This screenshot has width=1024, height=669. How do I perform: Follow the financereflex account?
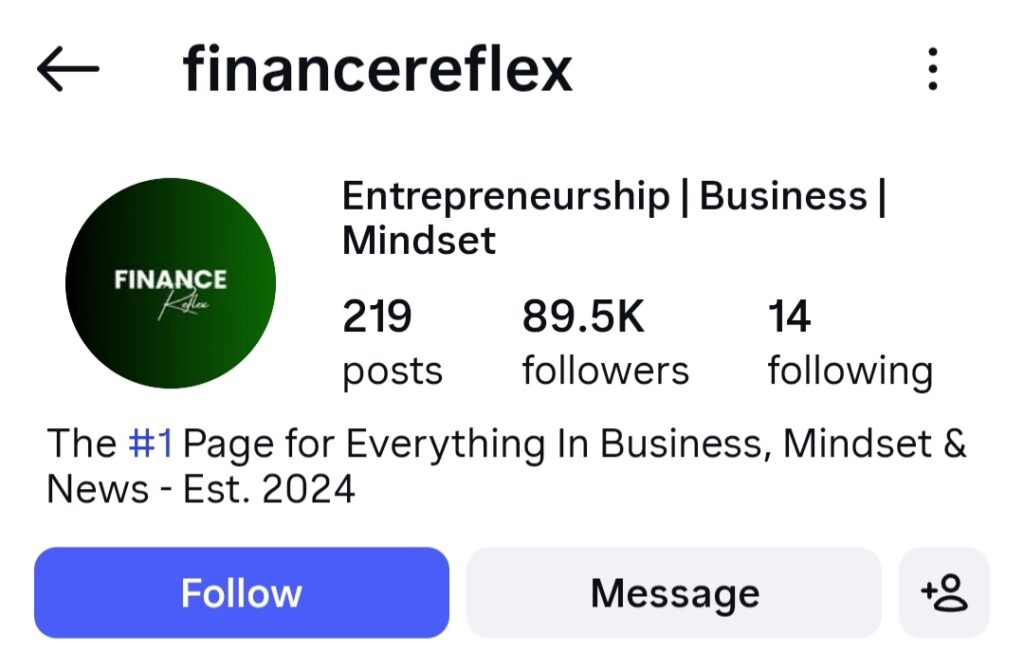click(241, 593)
